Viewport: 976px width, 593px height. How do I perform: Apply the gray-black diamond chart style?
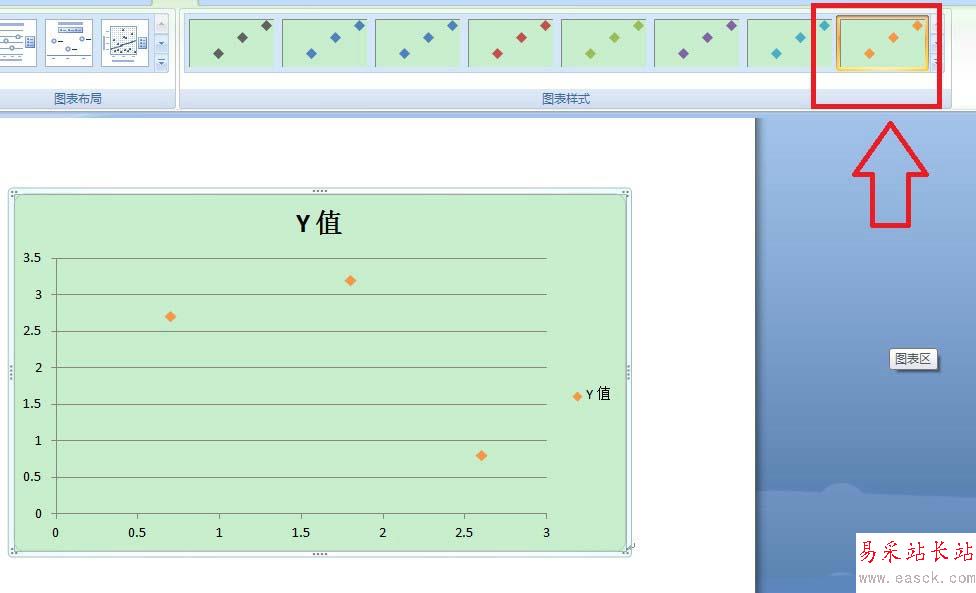[x=231, y=42]
